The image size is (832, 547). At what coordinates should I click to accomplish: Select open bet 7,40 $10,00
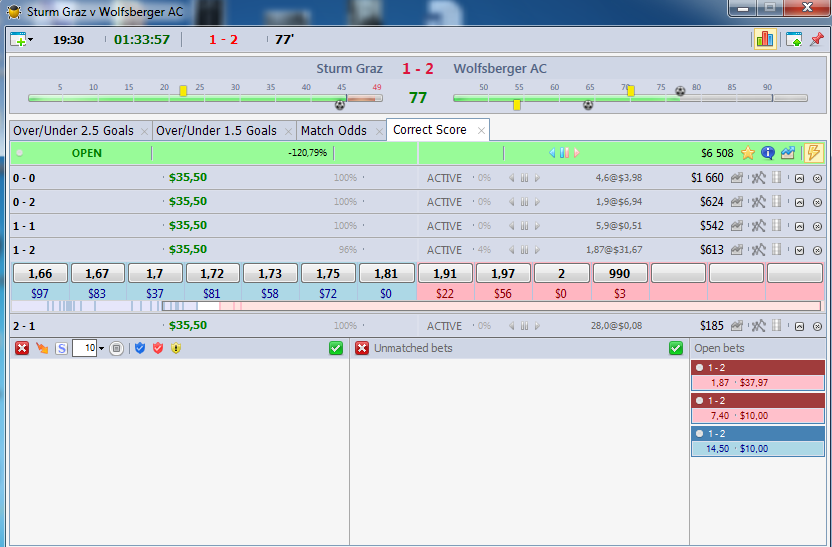click(x=758, y=408)
